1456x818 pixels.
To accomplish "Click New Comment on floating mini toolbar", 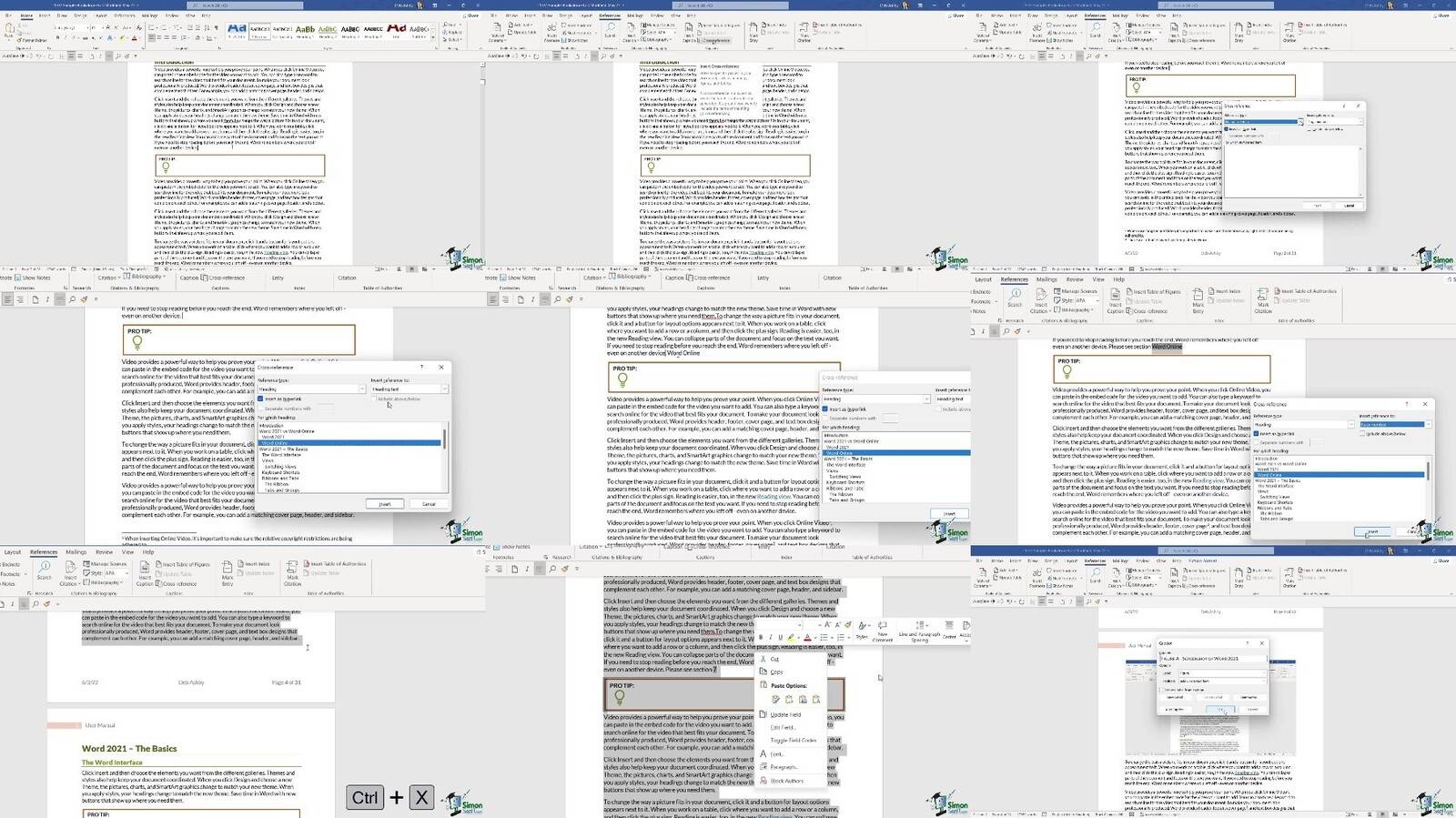I will click(883, 631).
